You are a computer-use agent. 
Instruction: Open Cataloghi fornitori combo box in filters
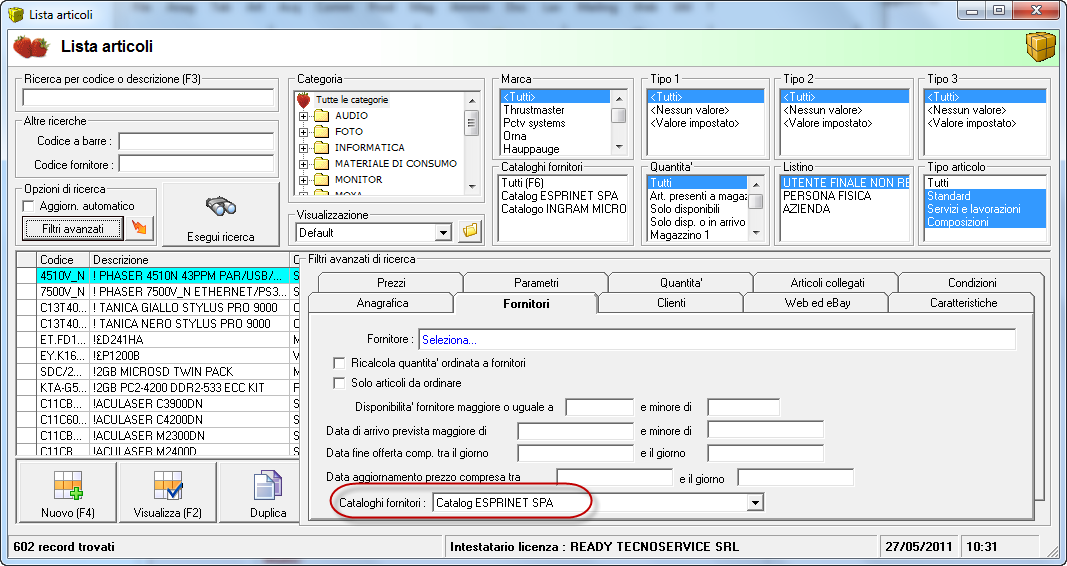point(755,502)
